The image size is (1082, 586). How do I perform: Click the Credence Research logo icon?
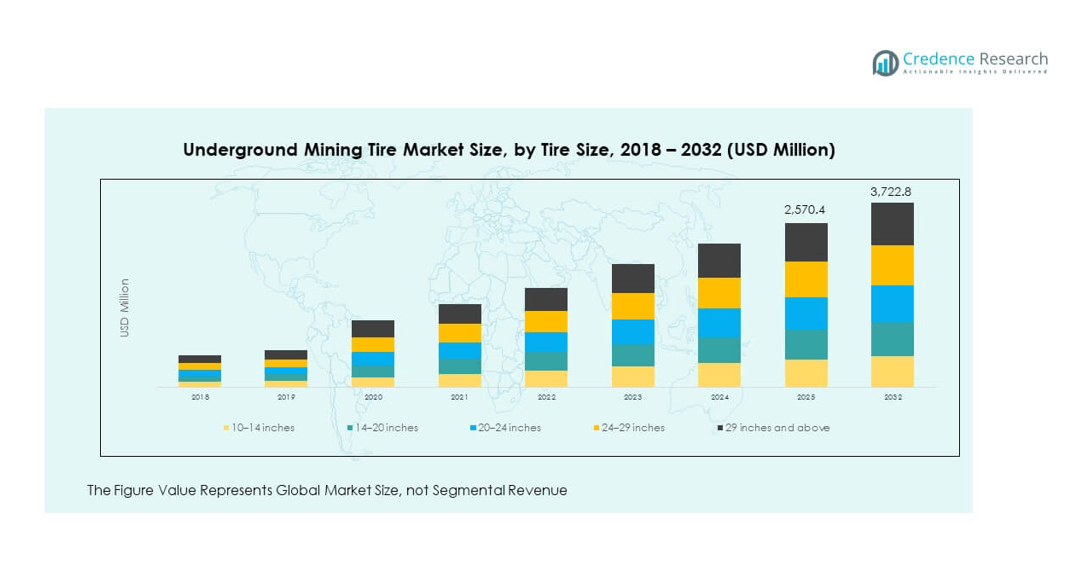click(x=885, y=63)
